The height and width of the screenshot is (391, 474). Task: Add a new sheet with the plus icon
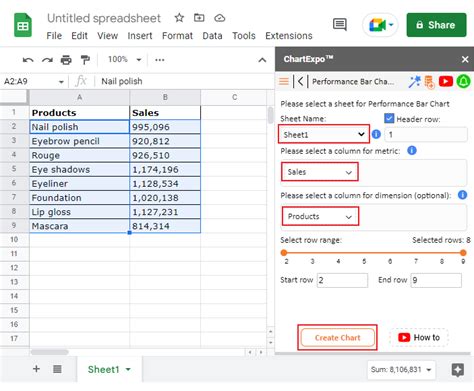[36, 369]
